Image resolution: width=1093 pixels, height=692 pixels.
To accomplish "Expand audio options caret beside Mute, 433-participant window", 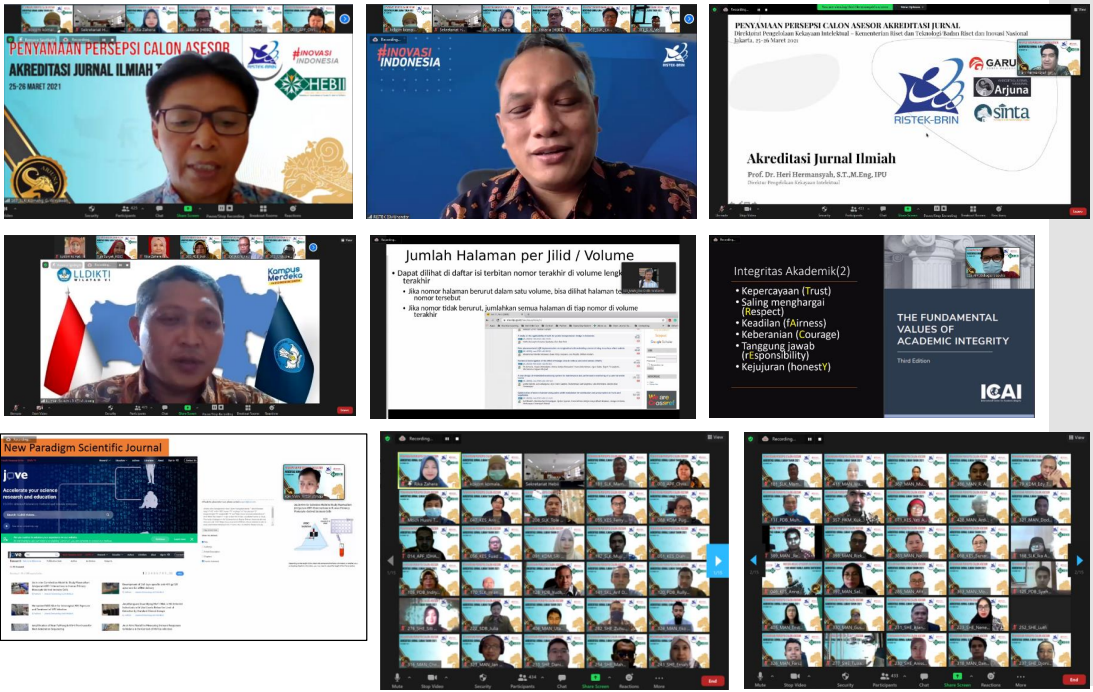I will [x=770, y=676].
